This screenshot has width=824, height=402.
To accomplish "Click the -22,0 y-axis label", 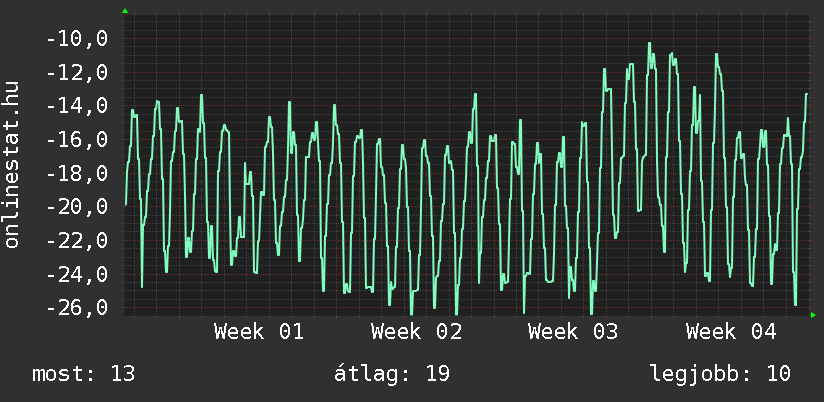I will (x=78, y=241).
